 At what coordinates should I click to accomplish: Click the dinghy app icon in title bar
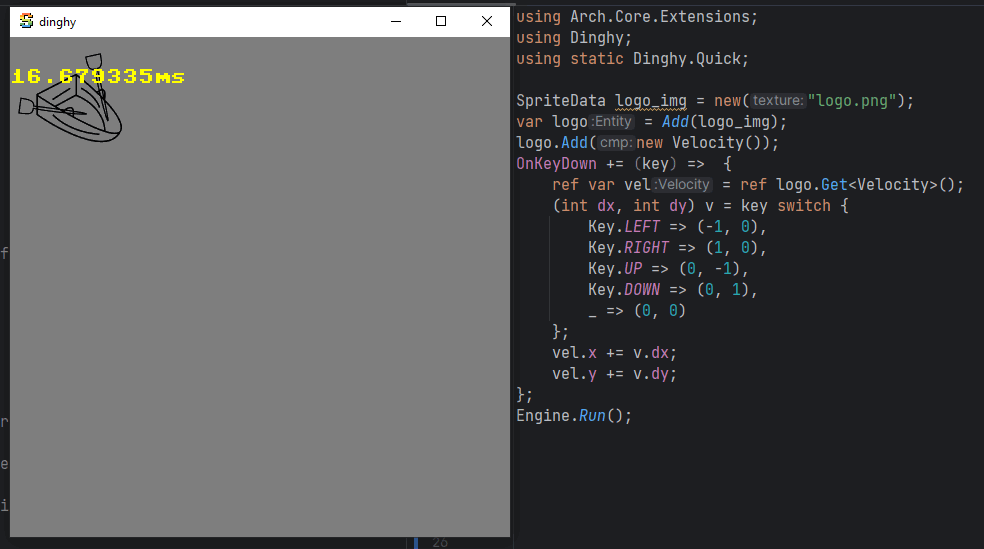click(26, 21)
